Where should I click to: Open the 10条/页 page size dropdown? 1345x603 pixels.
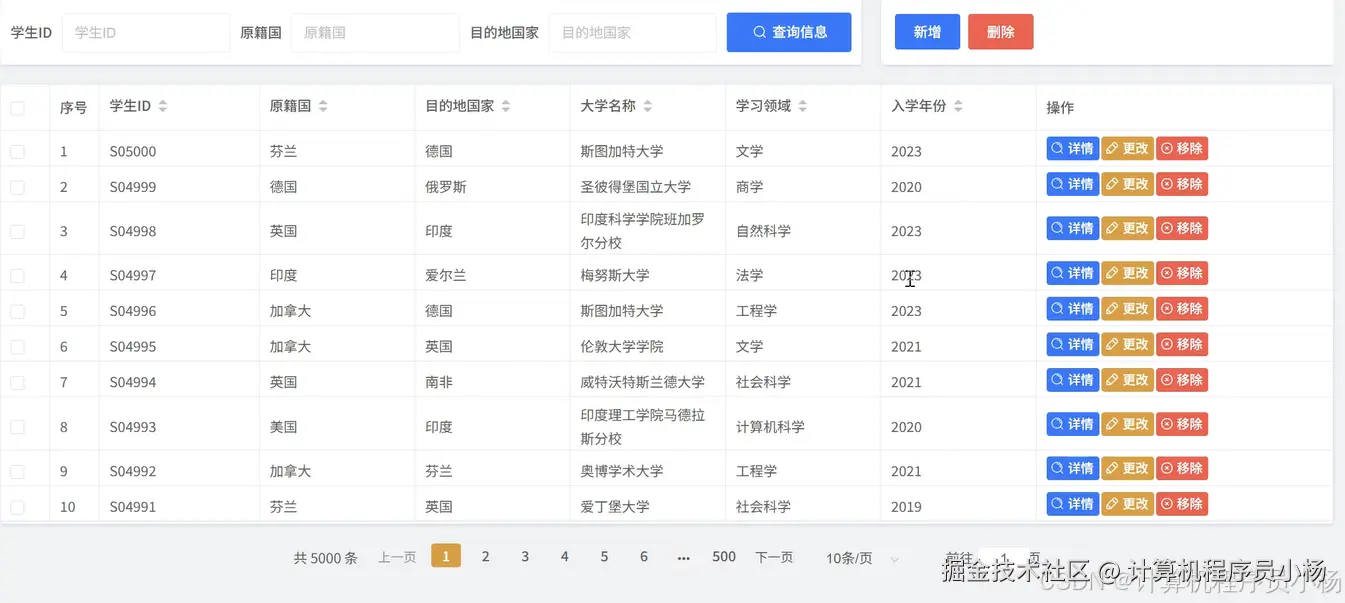pos(860,557)
